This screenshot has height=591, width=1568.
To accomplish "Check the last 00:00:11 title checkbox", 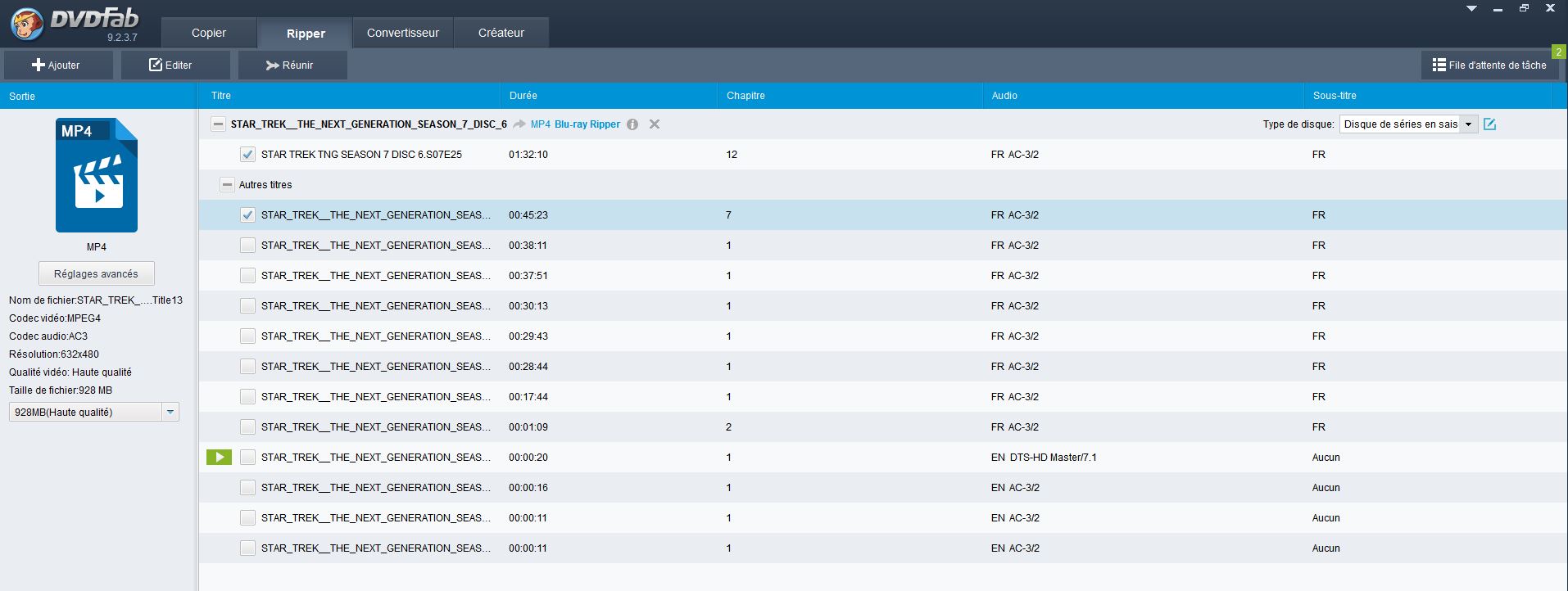I will coord(247,548).
